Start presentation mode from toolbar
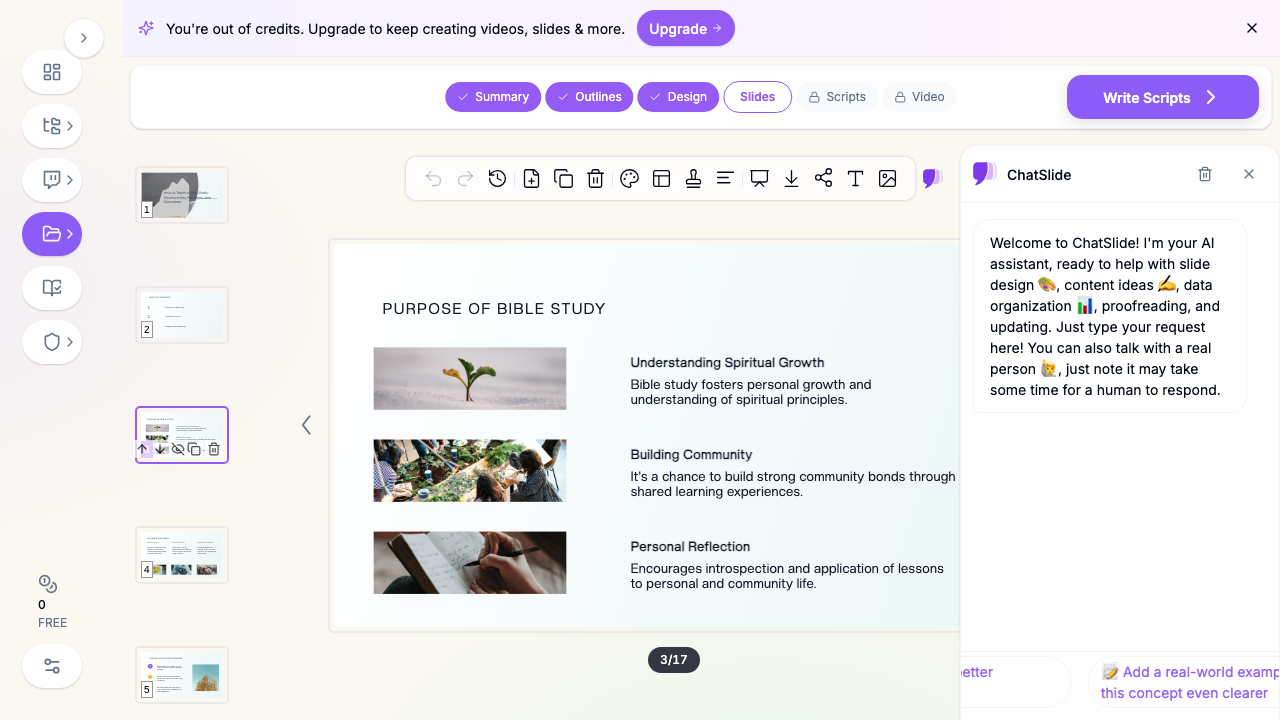This screenshot has height=720, width=1280. pyautogui.click(x=759, y=179)
